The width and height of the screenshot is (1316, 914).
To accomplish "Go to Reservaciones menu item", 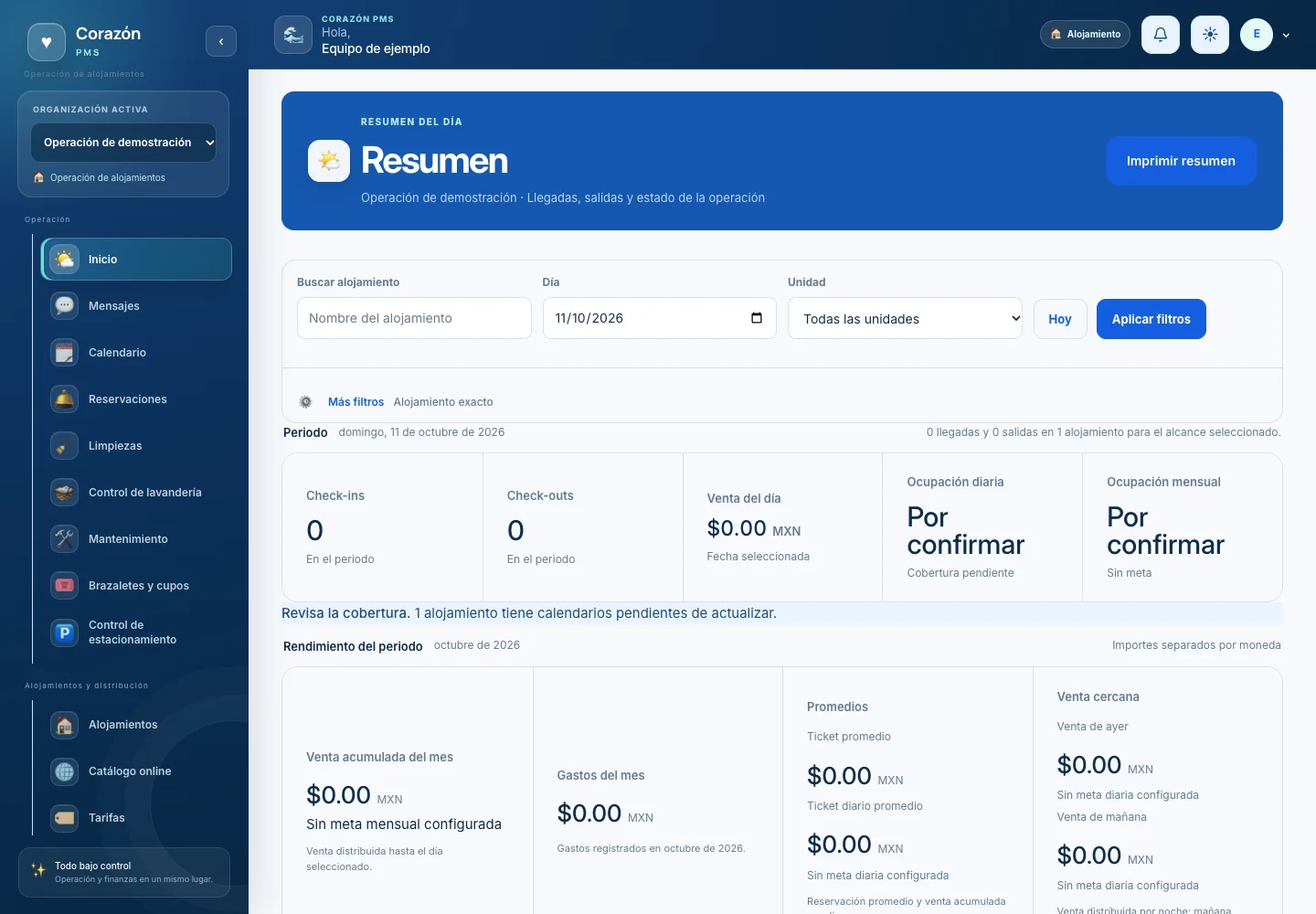I will [136, 399].
